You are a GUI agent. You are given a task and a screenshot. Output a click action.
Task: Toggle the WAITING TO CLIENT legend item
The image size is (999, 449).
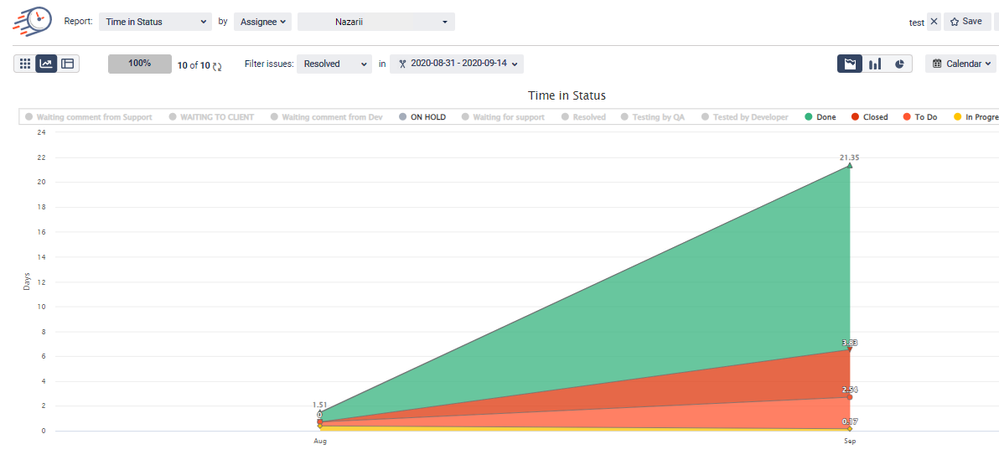tap(212, 117)
